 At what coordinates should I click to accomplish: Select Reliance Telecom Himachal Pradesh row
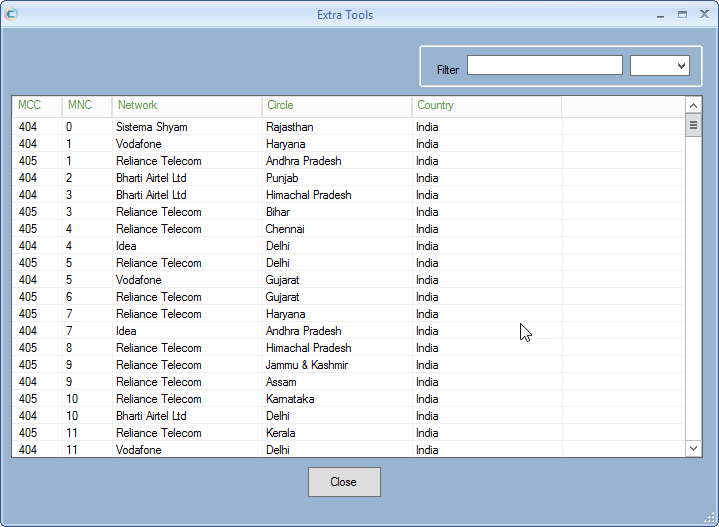click(x=348, y=347)
